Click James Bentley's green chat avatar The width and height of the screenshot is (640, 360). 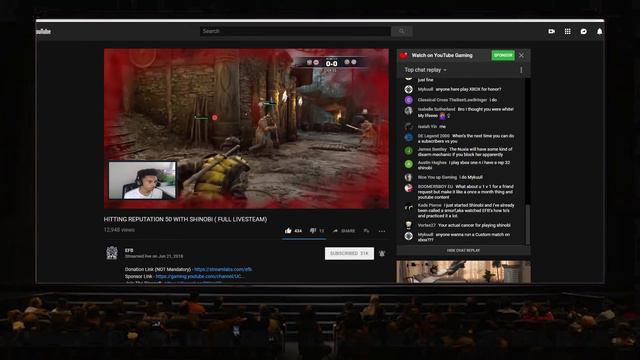click(x=409, y=151)
